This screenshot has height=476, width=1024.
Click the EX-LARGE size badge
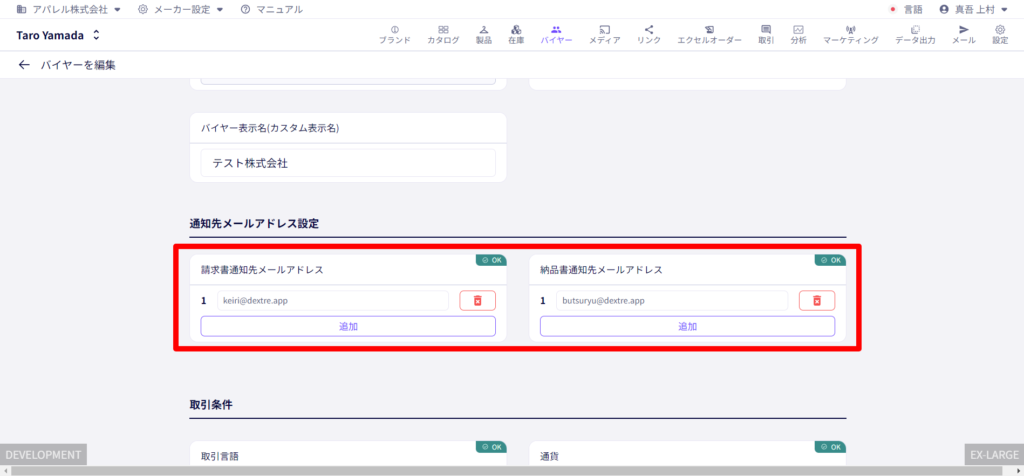coord(994,454)
